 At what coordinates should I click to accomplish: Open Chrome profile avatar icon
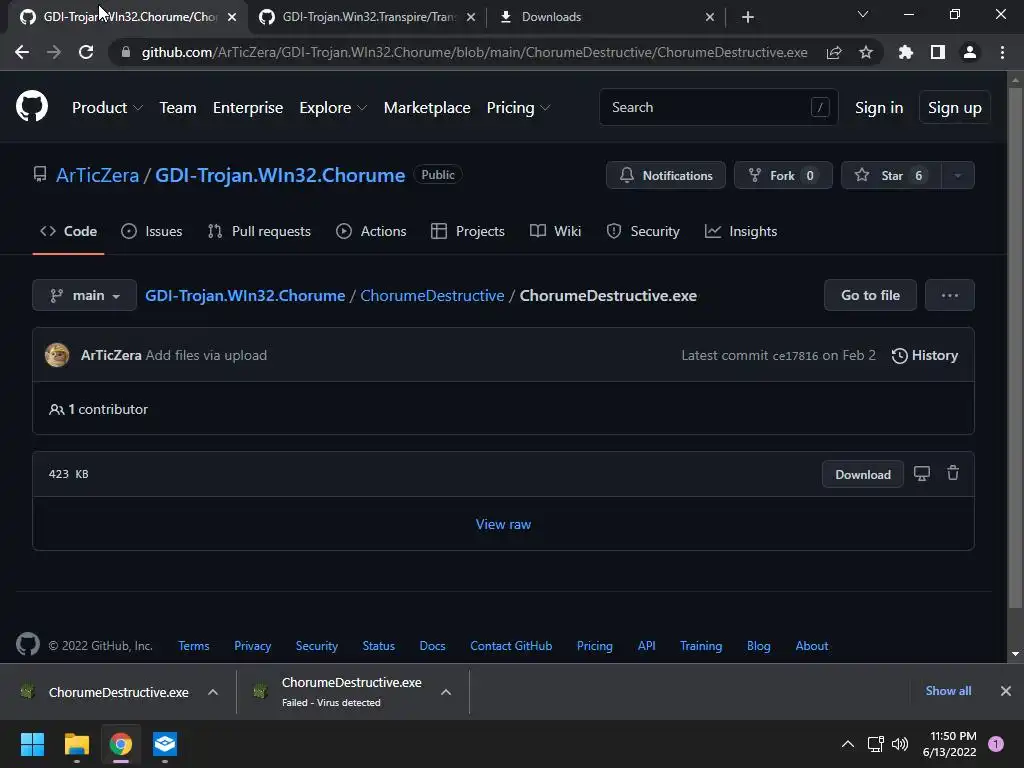[x=970, y=52]
